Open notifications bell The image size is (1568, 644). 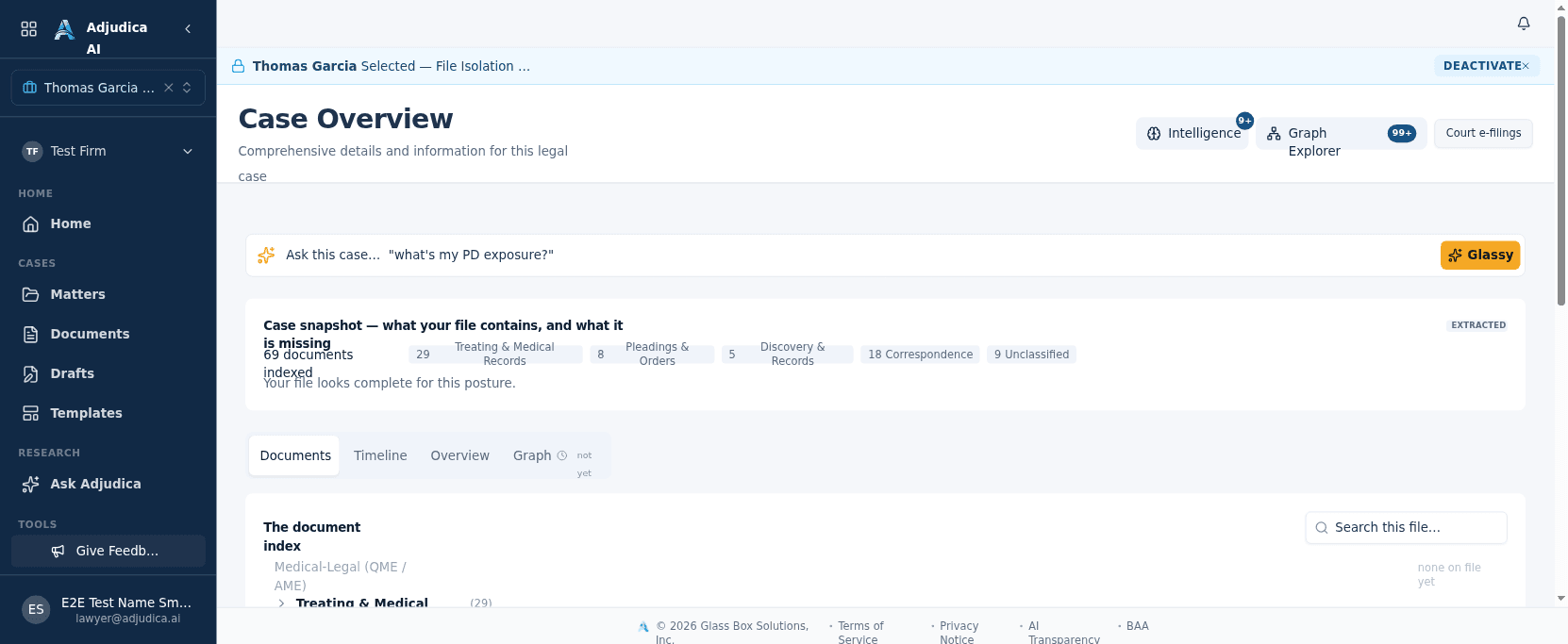(x=1524, y=24)
